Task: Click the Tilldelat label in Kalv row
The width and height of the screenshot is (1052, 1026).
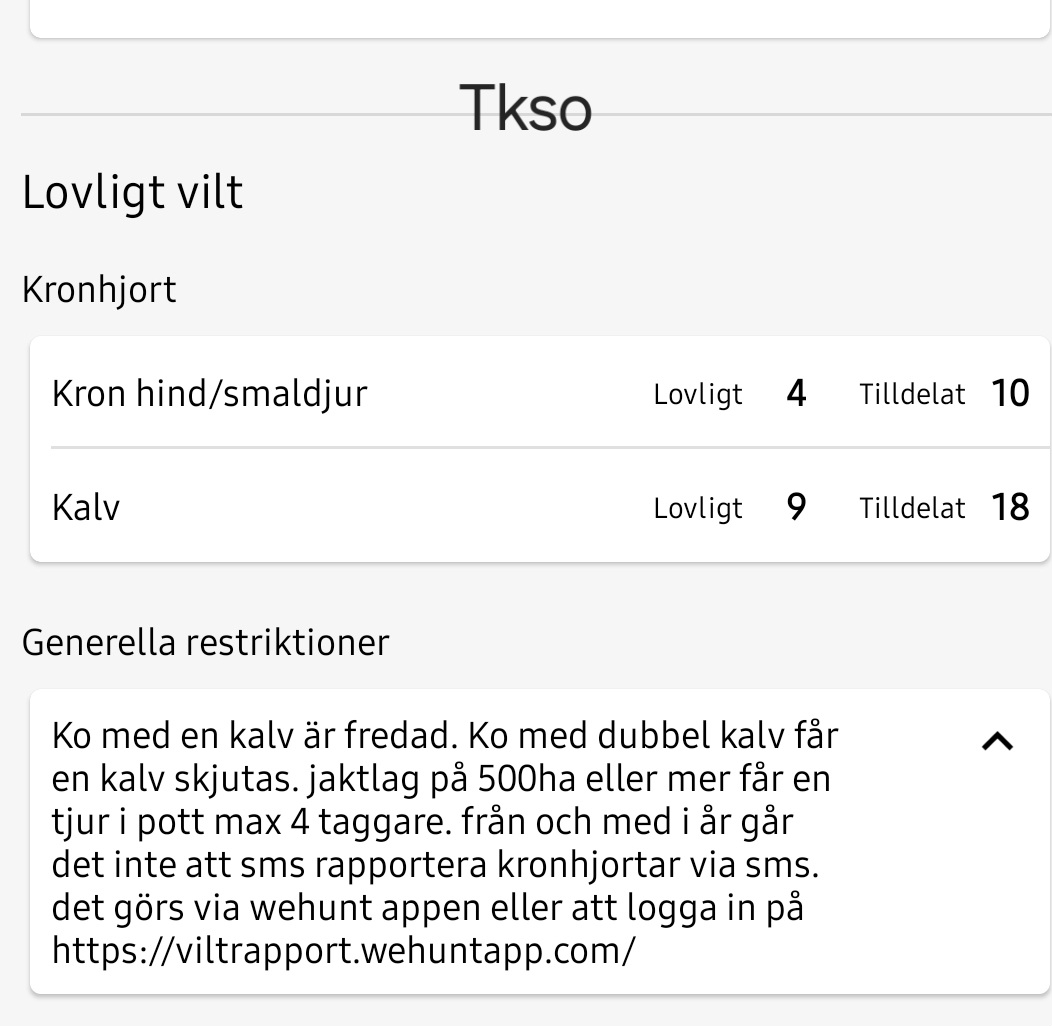Action: [912, 508]
